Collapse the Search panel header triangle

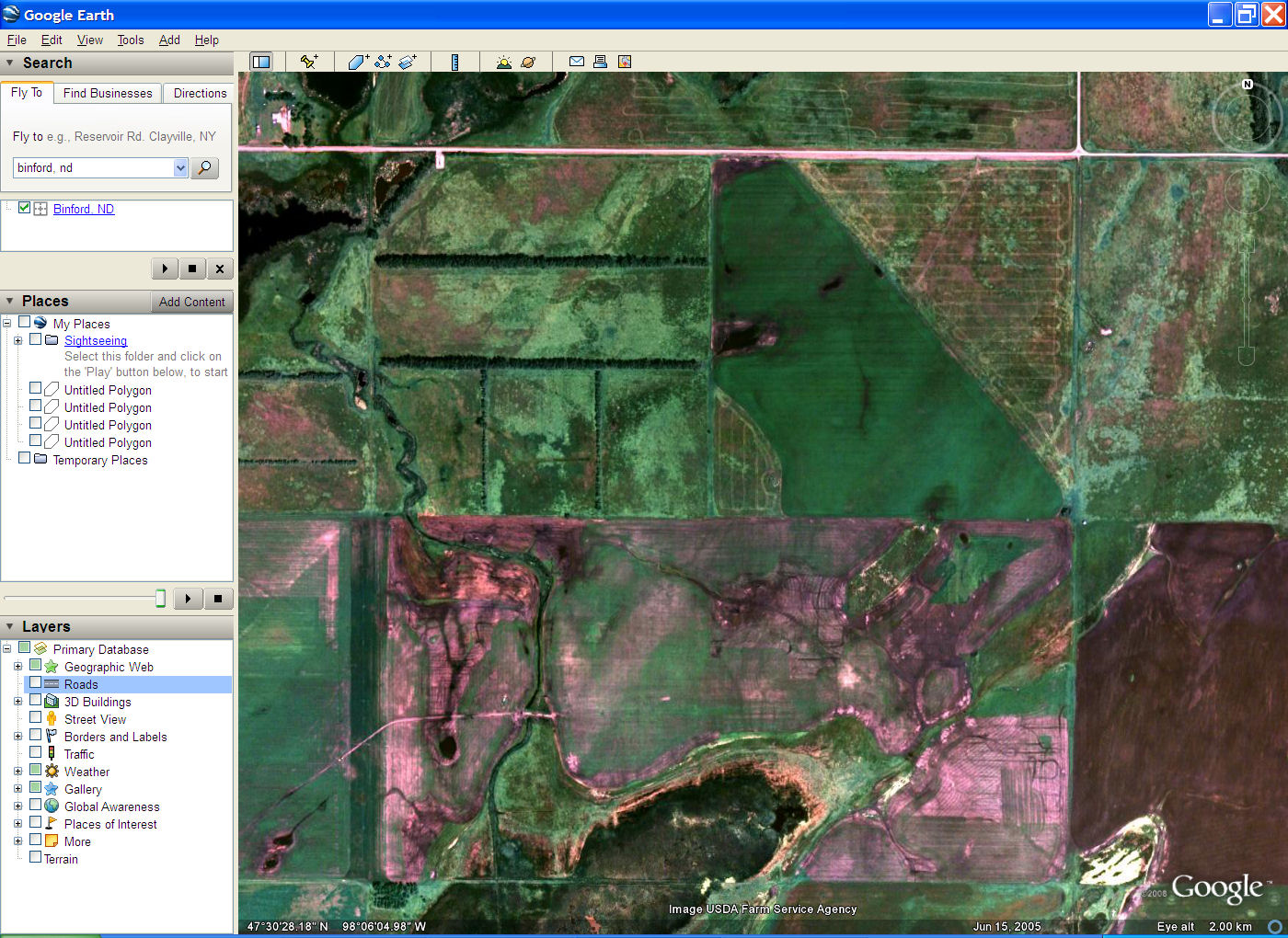10,63
